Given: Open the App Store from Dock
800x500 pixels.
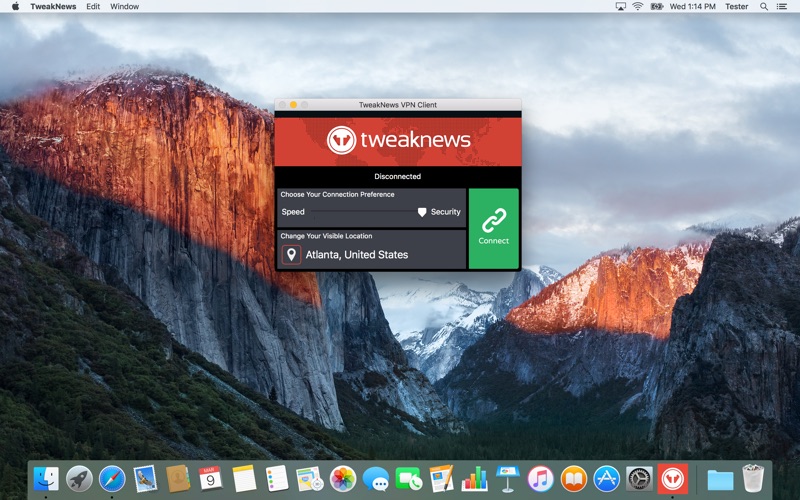Looking at the screenshot, I should (x=606, y=479).
